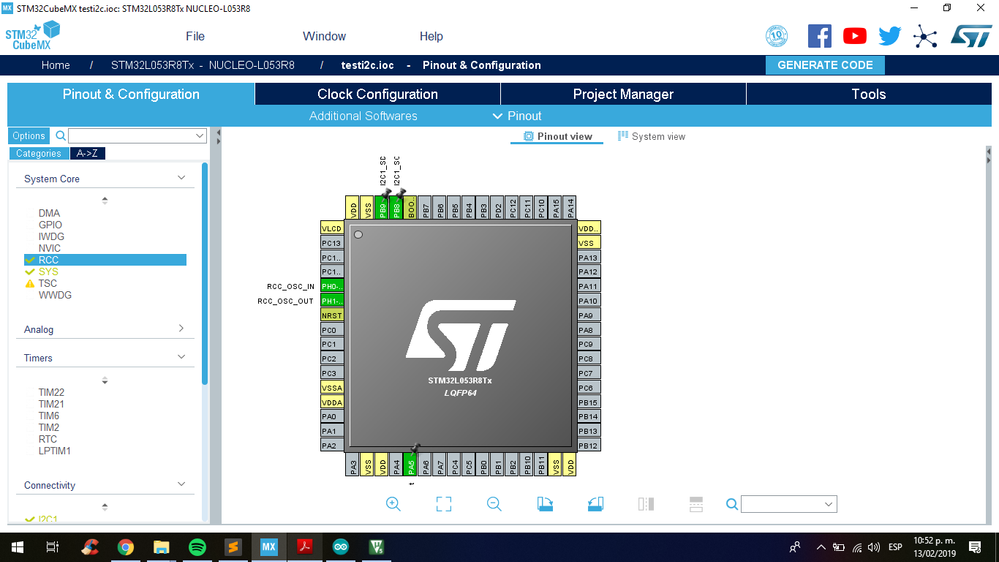Click the vertical split view icon
The width and height of the screenshot is (999, 562).
point(645,504)
